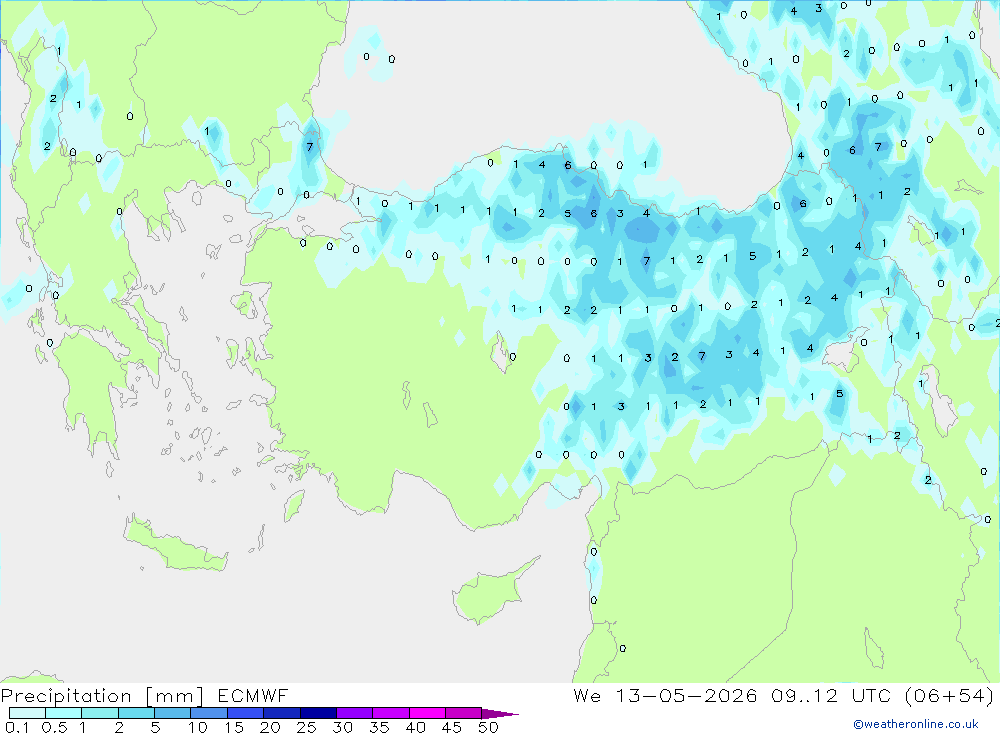Click the 35–40 mm violet legend swatch
Viewport: 1000px width, 733px height.
(x=391, y=713)
